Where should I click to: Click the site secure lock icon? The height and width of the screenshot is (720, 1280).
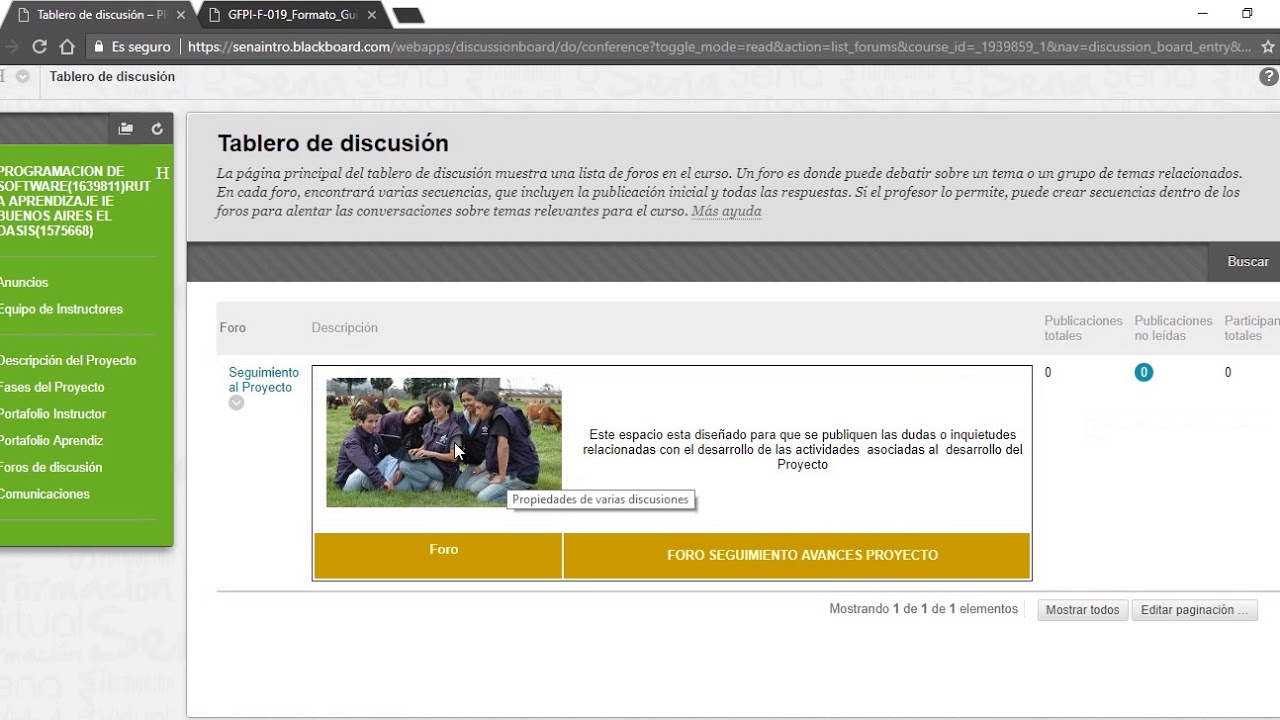(x=98, y=47)
